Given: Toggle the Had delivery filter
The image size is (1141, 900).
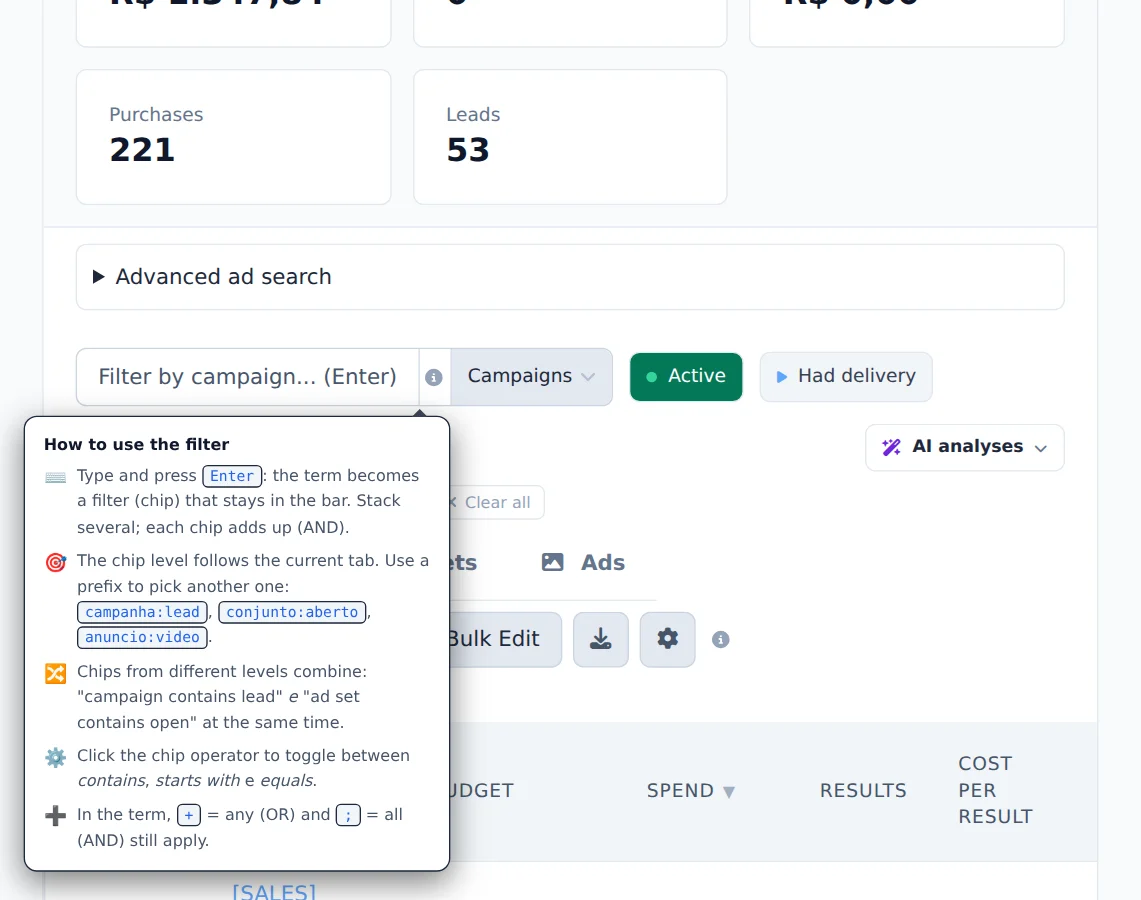Looking at the screenshot, I should pyautogui.click(x=846, y=377).
